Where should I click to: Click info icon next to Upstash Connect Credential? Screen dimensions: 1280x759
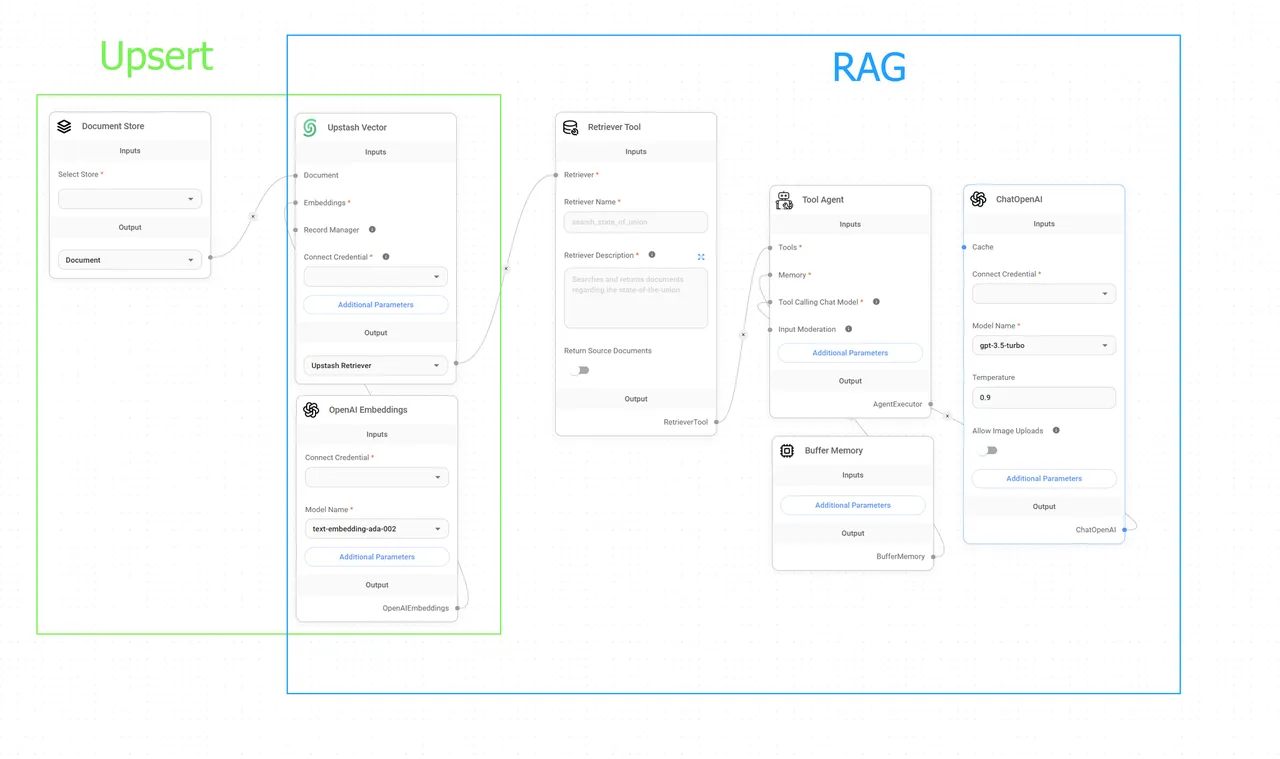[x=386, y=257]
